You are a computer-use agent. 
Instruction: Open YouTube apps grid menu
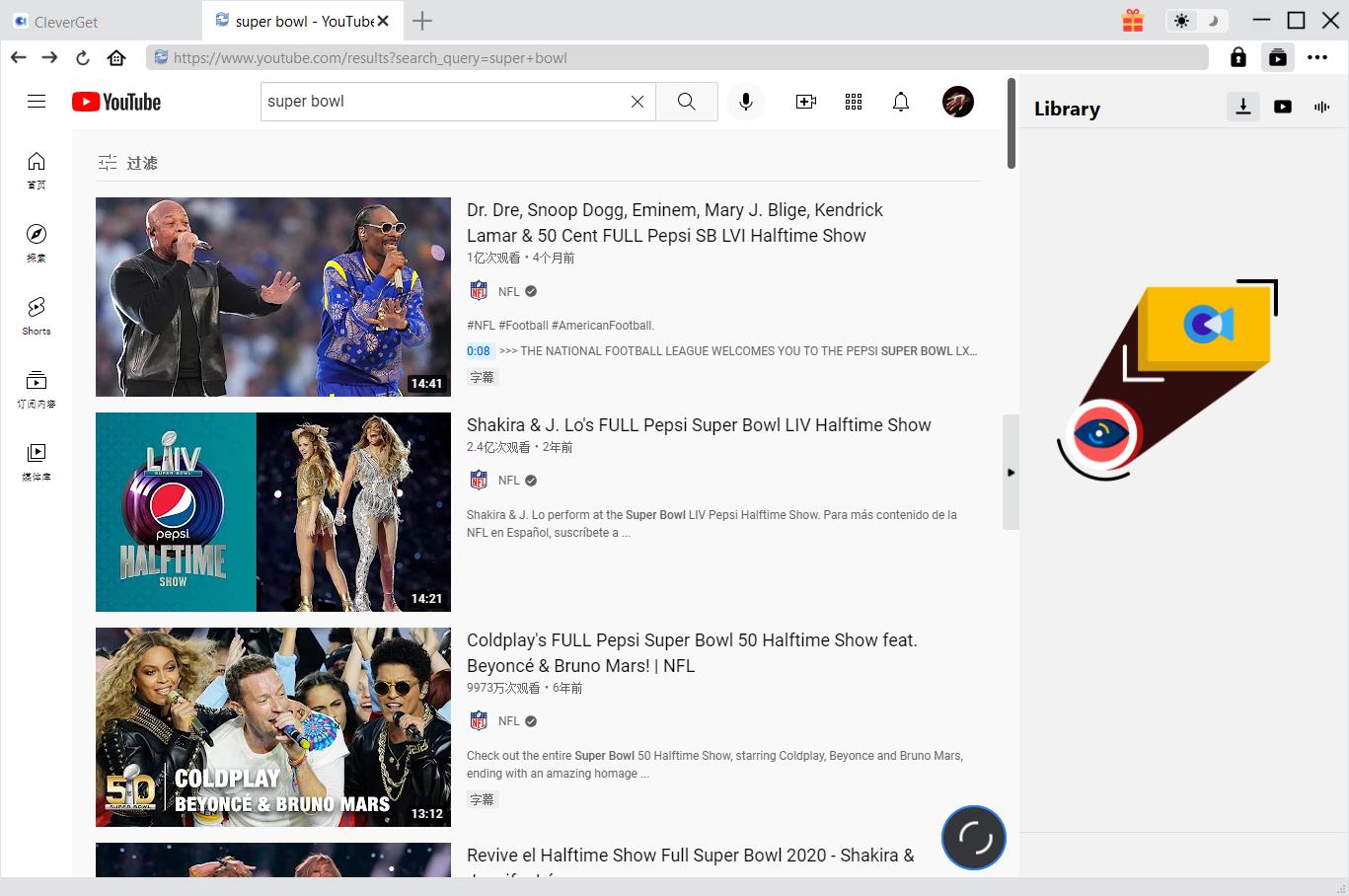point(854,102)
